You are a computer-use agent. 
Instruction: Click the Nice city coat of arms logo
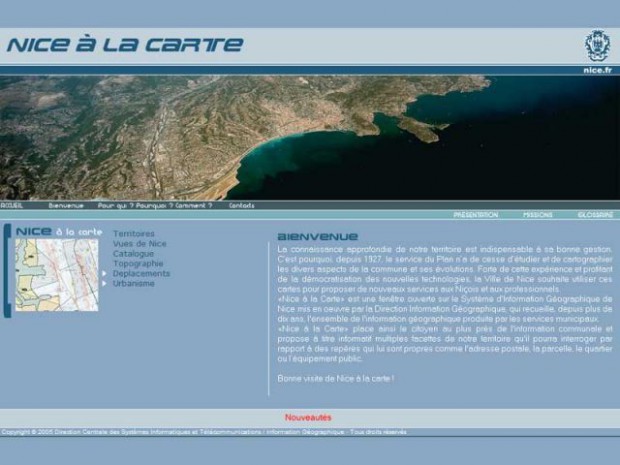tap(597, 45)
